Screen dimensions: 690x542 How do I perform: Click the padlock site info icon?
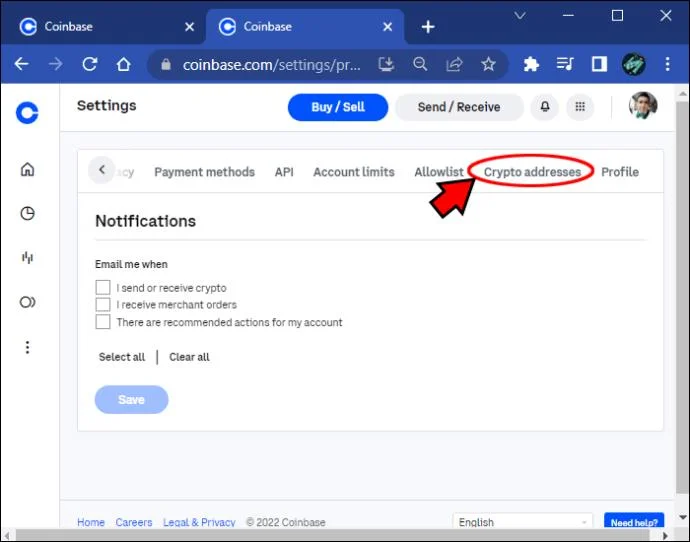[166, 65]
